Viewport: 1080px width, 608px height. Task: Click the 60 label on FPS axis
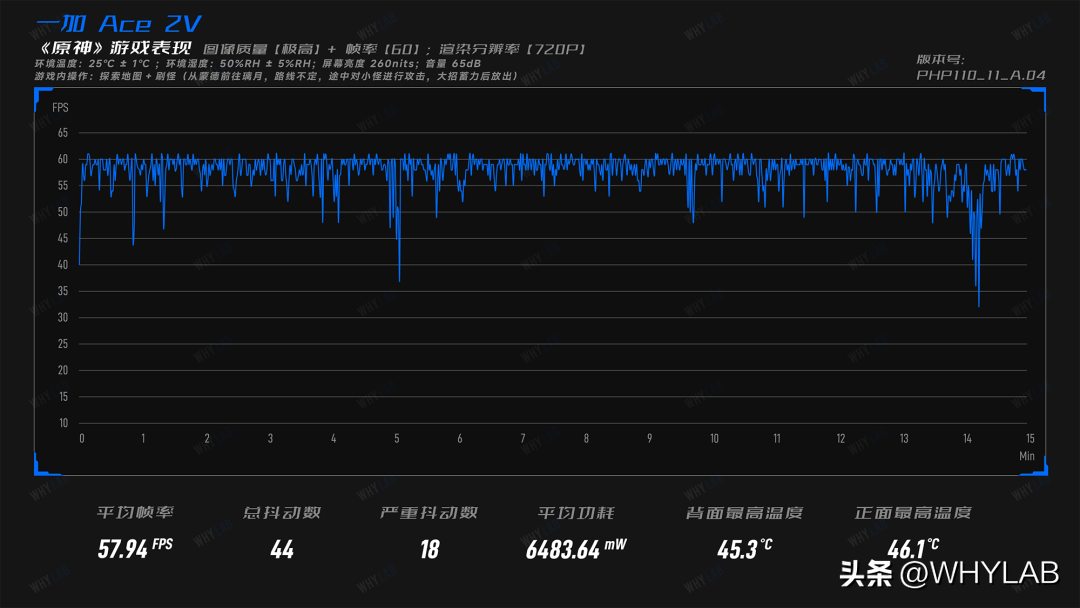pyautogui.click(x=63, y=159)
